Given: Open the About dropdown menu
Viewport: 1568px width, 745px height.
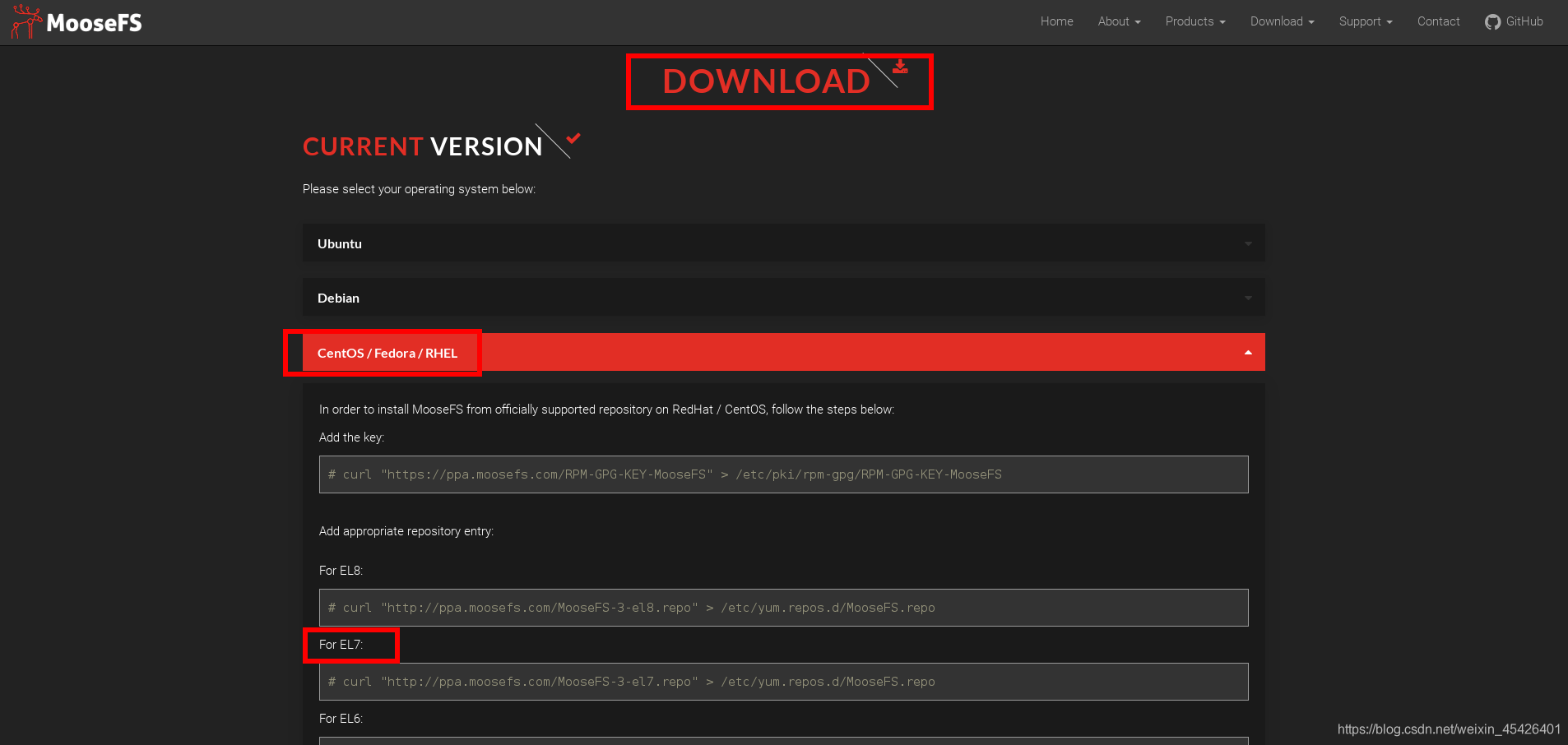Looking at the screenshot, I should [x=1119, y=21].
